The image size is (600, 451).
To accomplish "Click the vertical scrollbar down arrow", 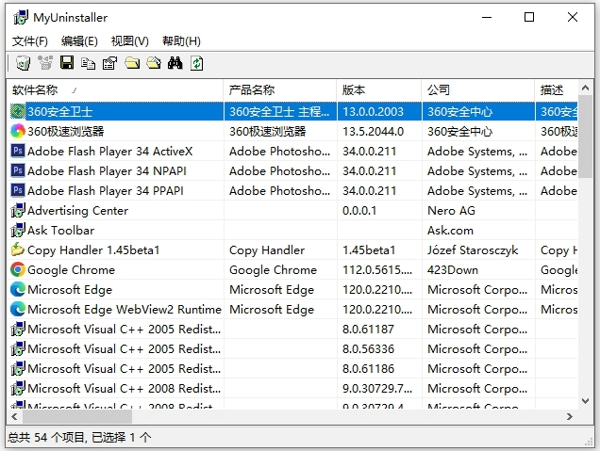I will click(586, 401).
